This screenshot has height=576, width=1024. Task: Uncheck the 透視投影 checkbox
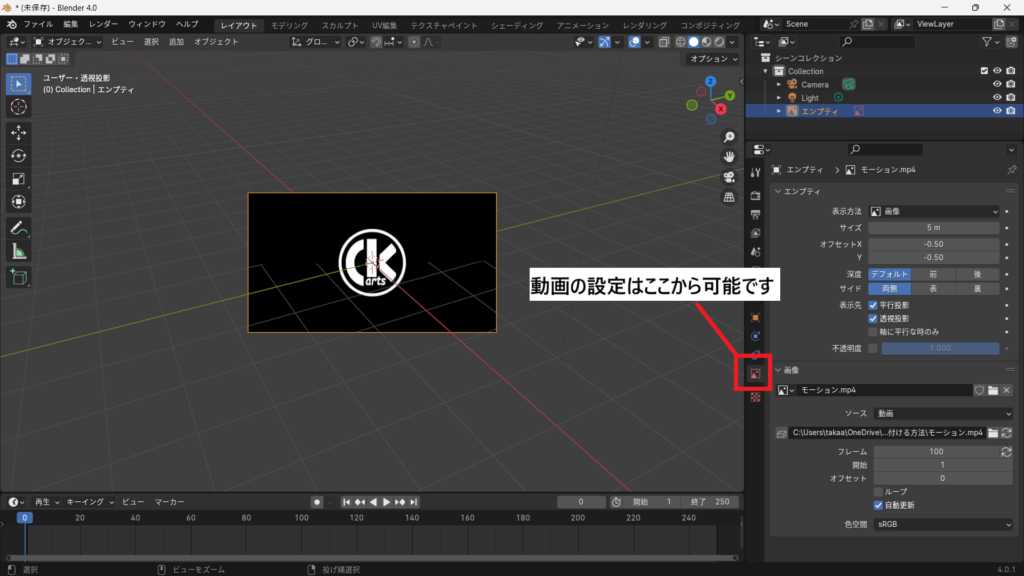point(873,318)
